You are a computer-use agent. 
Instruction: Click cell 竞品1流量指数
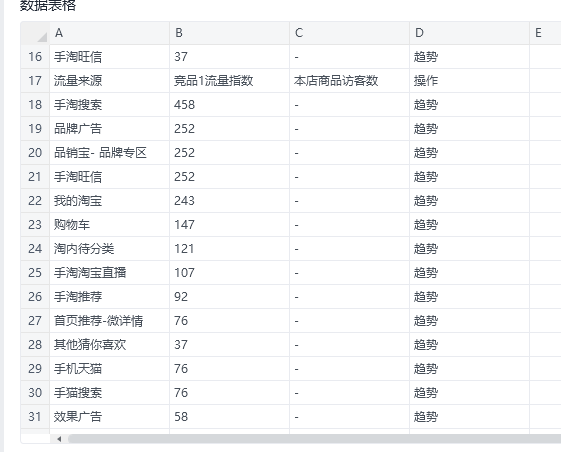click(x=229, y=81)
